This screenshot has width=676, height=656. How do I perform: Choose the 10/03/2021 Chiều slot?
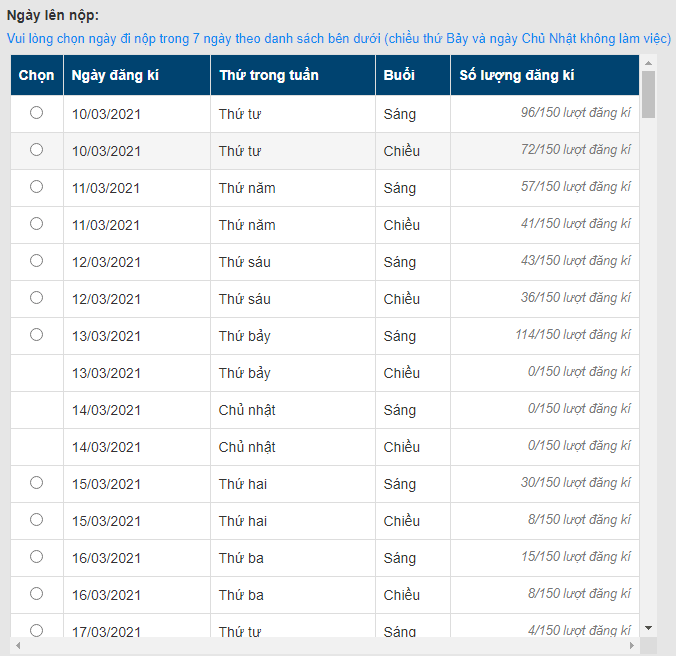click(37, 150)
